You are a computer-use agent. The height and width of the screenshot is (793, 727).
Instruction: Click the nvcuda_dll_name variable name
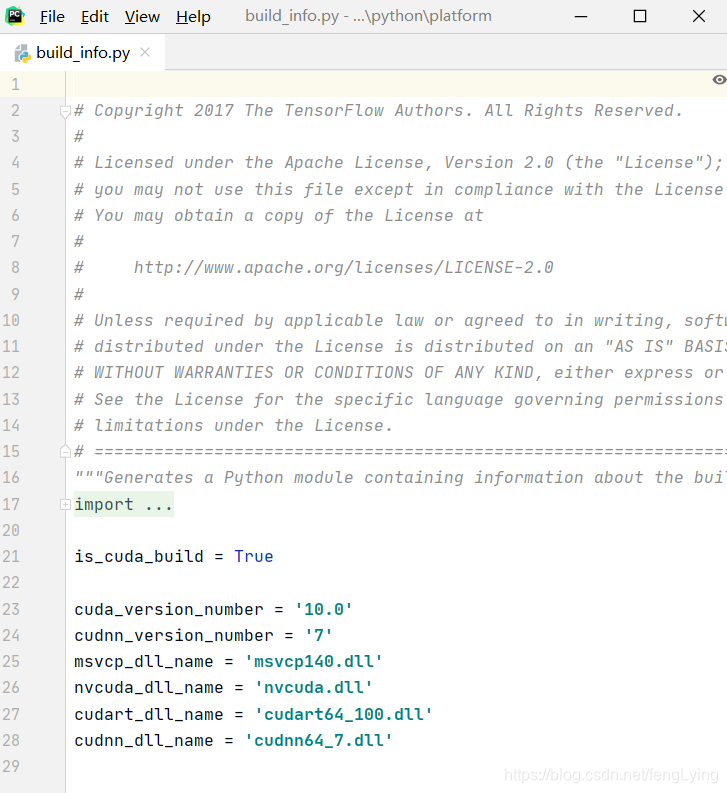(x=149, y=688)
